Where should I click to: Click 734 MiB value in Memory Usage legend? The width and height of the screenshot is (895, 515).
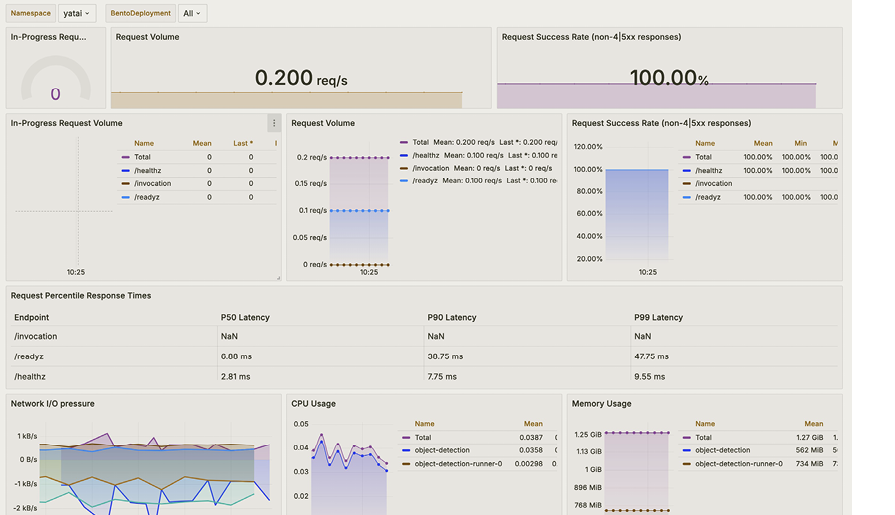(809, 464)
